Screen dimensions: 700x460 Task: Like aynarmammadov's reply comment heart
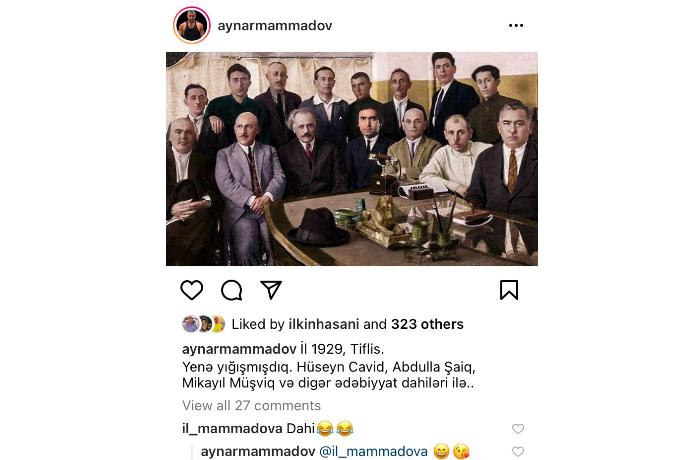[x=518, y=452]
